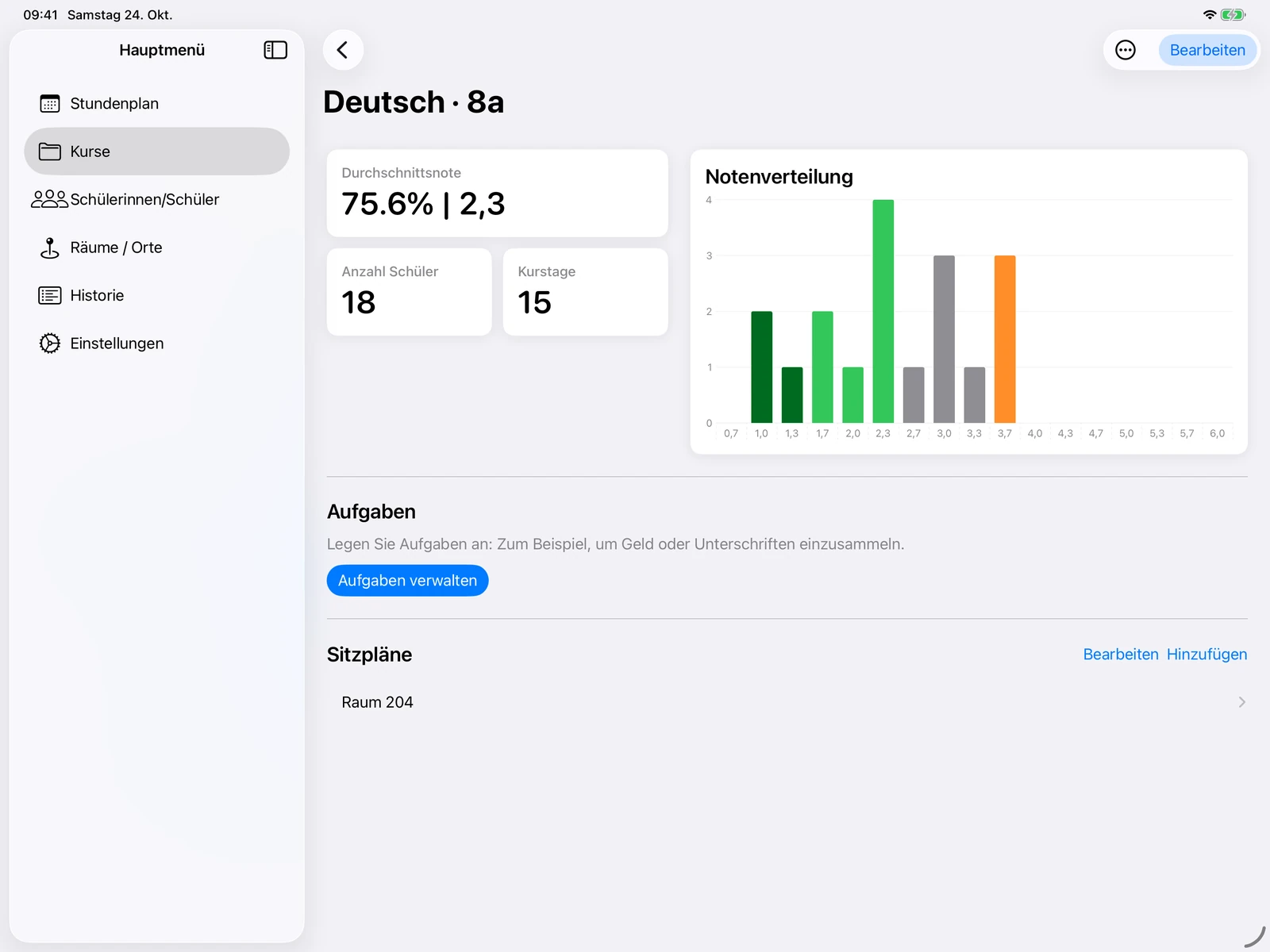Open the Raum 204 seating plan row
The width and height of the screenshot is (1270, 952).
787,702
